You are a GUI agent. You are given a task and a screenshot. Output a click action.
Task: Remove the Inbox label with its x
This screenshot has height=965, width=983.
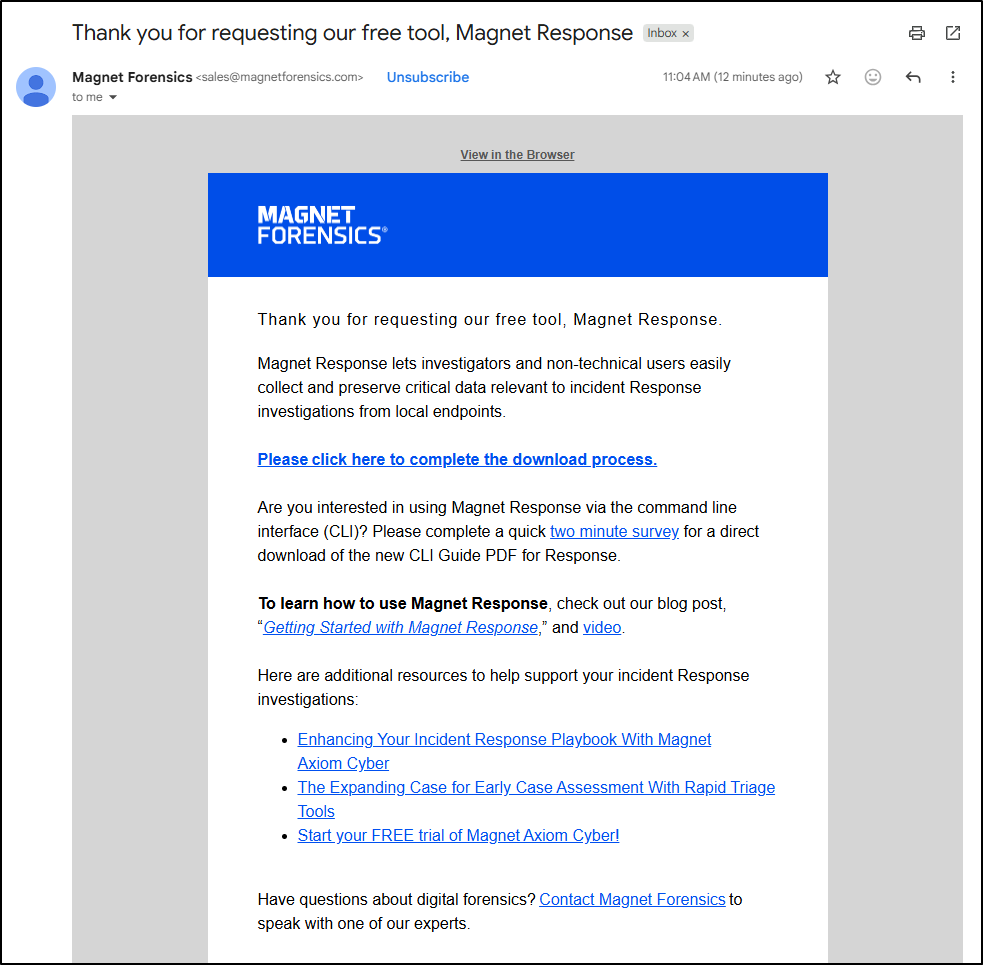point(686,34)
